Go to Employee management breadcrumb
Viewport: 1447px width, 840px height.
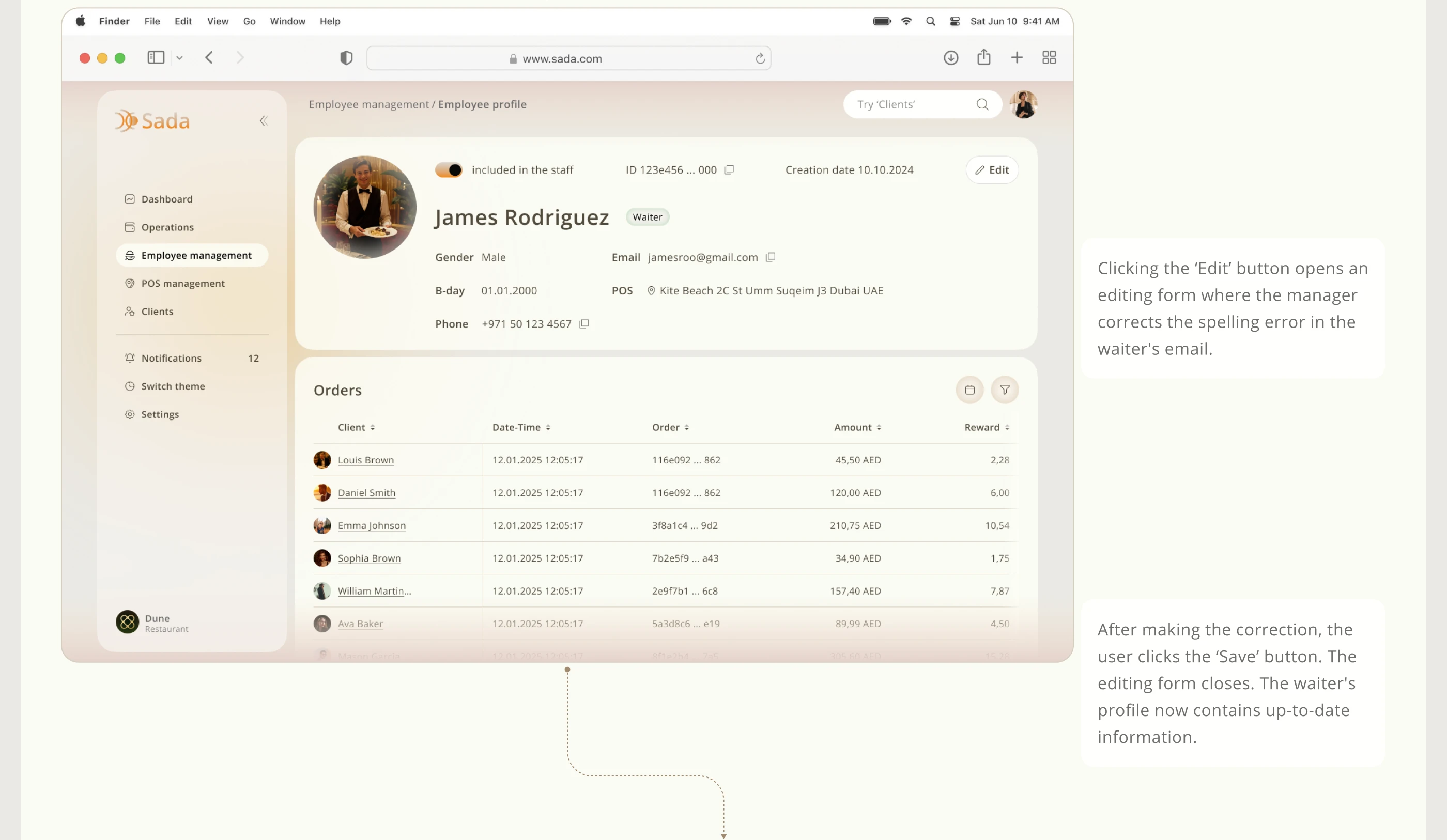click(368, 104)
